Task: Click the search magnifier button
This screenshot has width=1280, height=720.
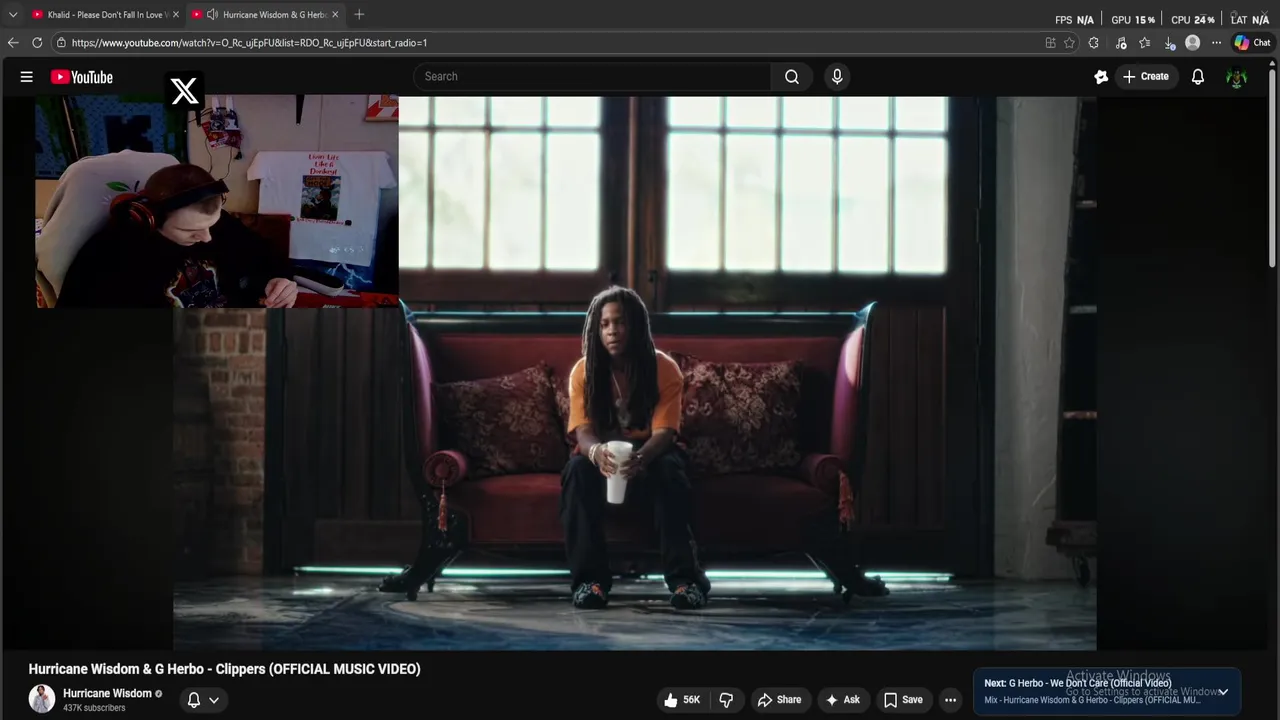Action: coord(792,77)
